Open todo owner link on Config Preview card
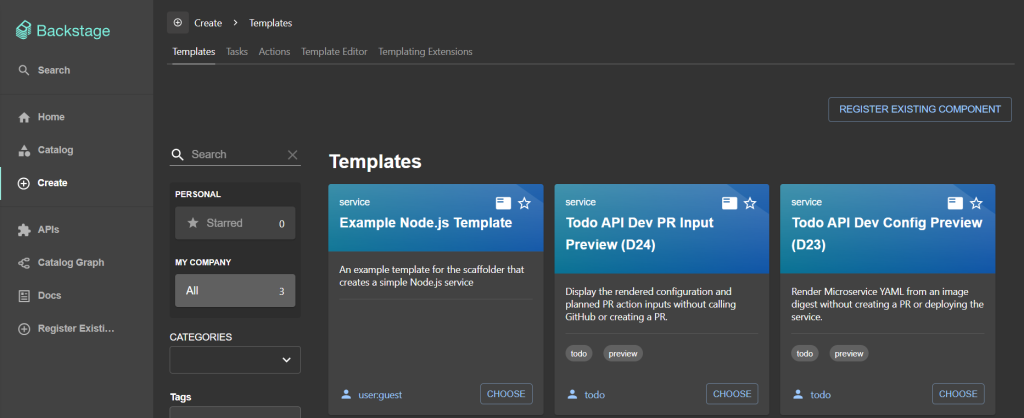Image resolution: width=1024 pixels, height=418 pixels. [820, 394]
